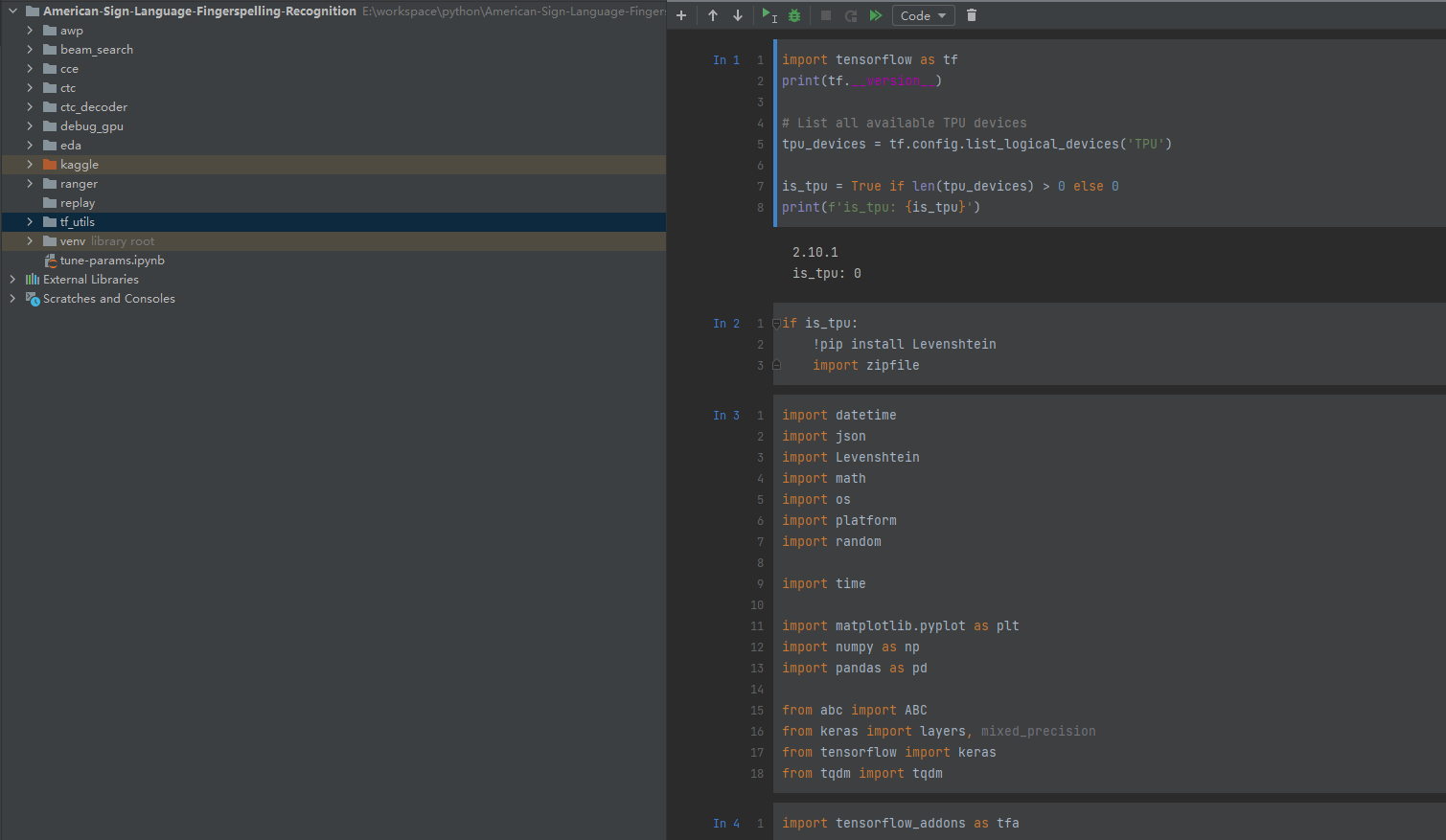Select the ctc_decoder folder name
Viewport: 1446px width, 840px height.
(94, 107)
